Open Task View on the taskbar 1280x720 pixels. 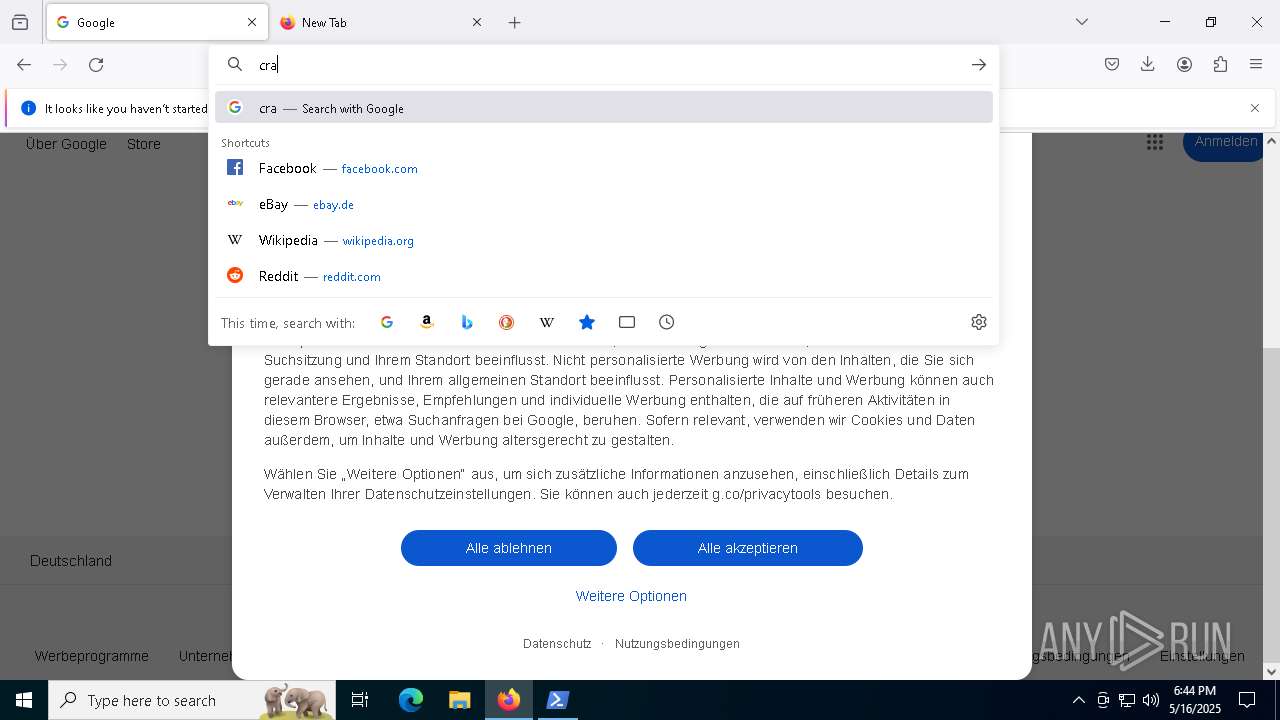click(x=360, y=700)
